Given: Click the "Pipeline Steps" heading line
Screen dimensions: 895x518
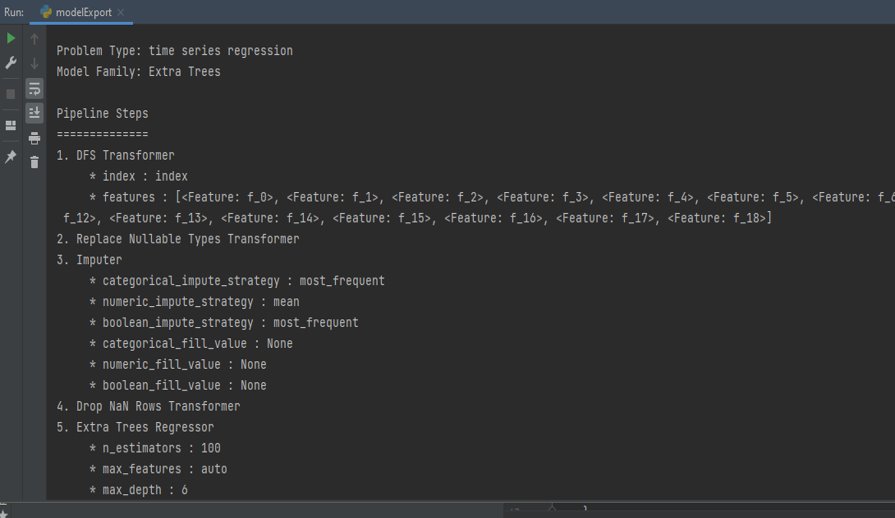Looking at the screenshot, I should [x=102, y=114].
